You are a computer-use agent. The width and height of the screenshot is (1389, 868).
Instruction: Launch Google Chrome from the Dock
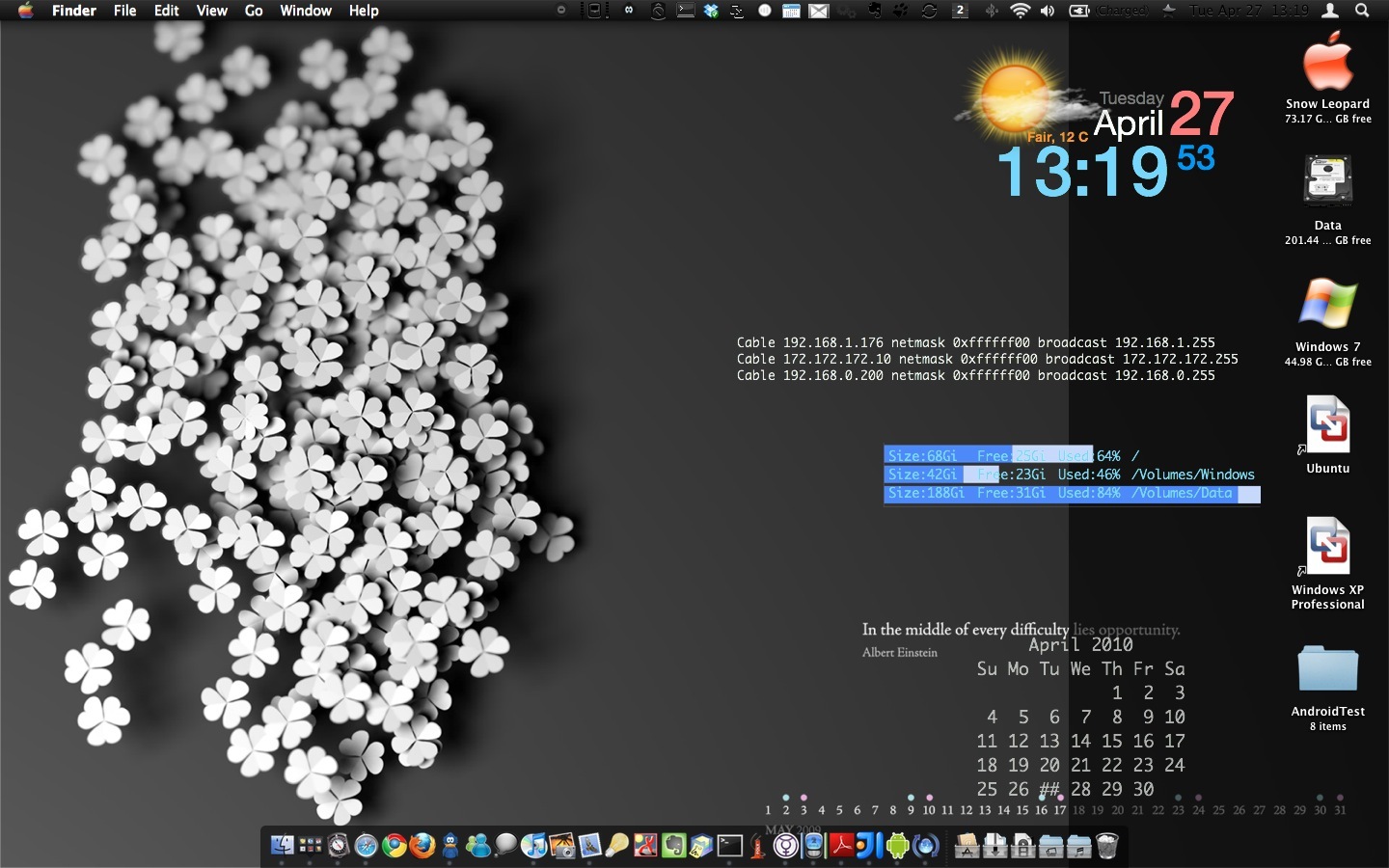pos(394,846)
